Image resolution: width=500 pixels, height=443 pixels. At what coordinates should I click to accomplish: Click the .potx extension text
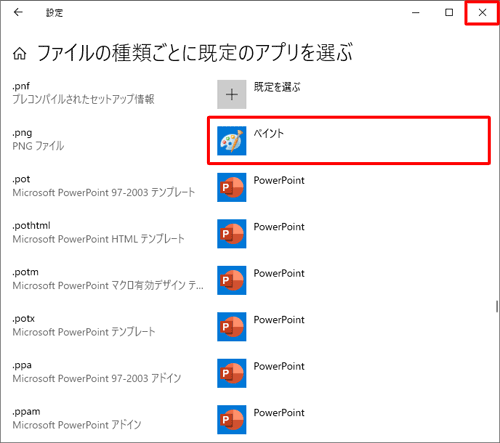pos(23,319)
